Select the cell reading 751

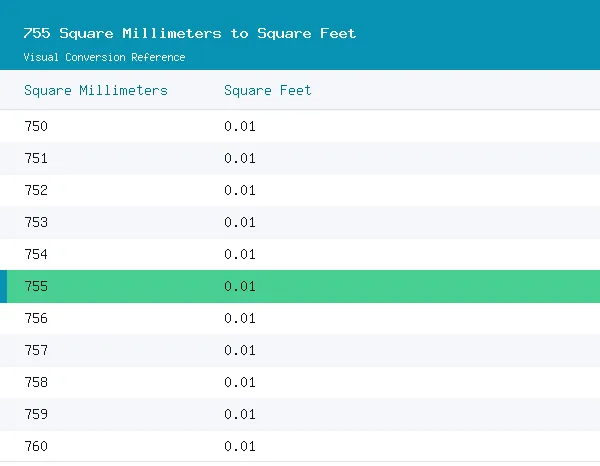pos(36,158)
